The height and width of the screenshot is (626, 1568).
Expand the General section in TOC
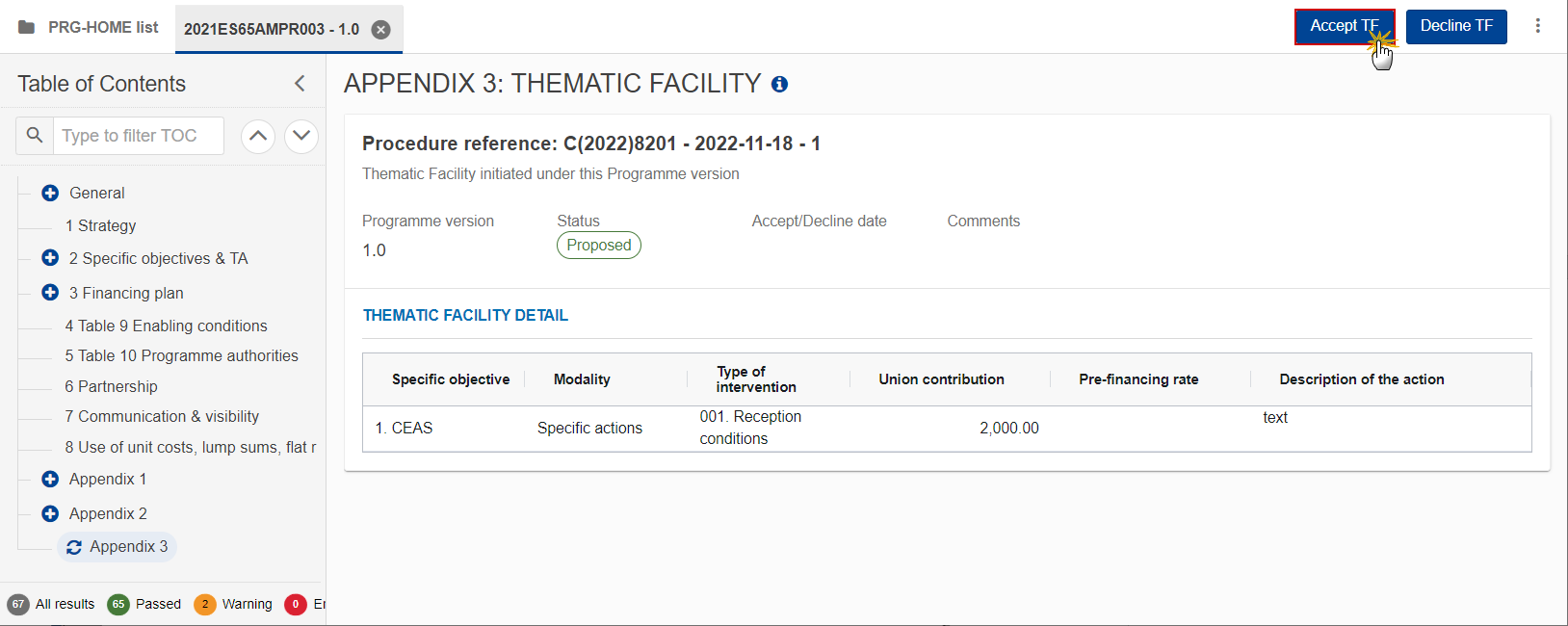pos(50,193)
